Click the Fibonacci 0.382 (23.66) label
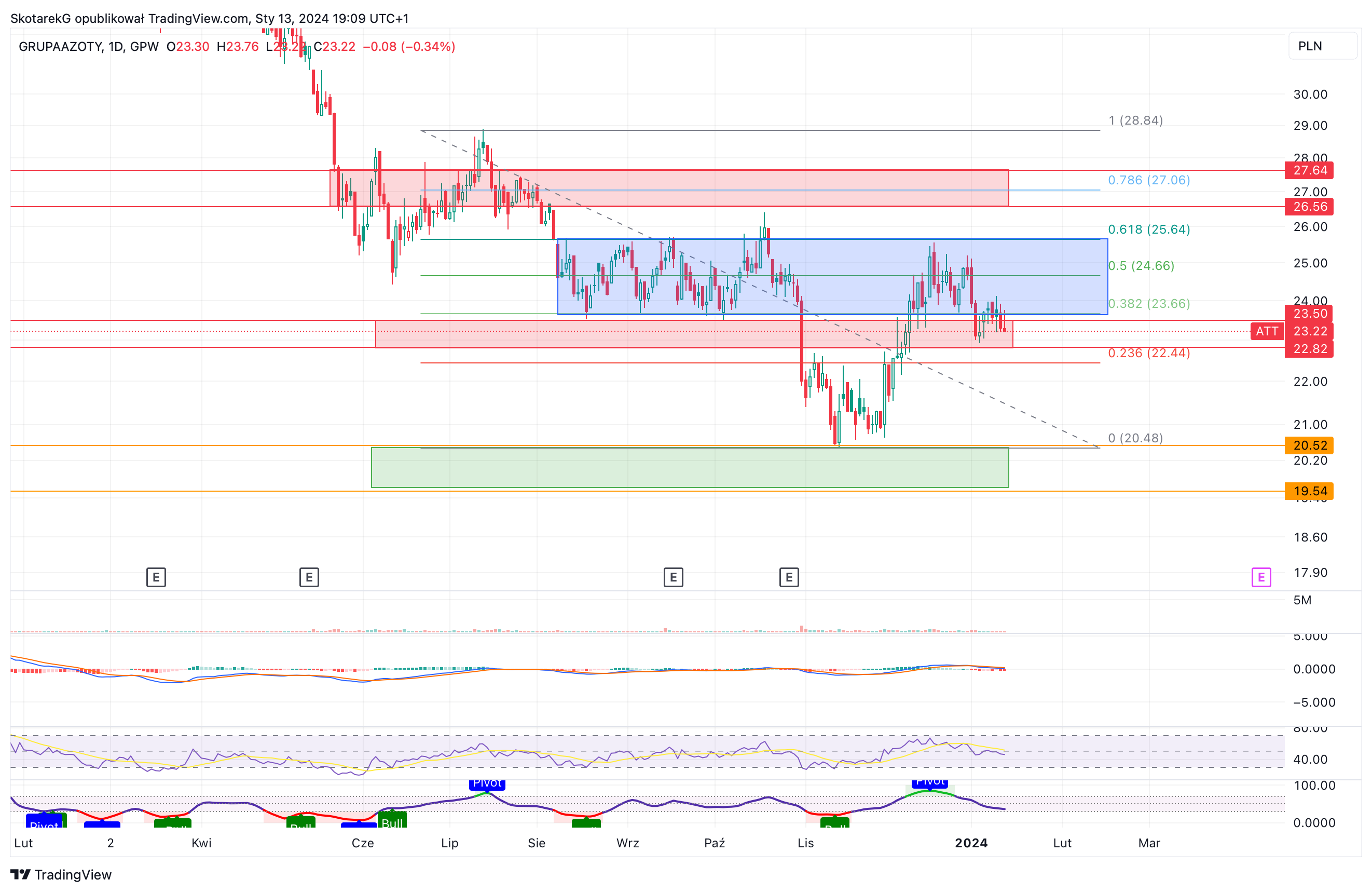Image resolution: width=1372 pixels, height=893 pixels. 1149,303
